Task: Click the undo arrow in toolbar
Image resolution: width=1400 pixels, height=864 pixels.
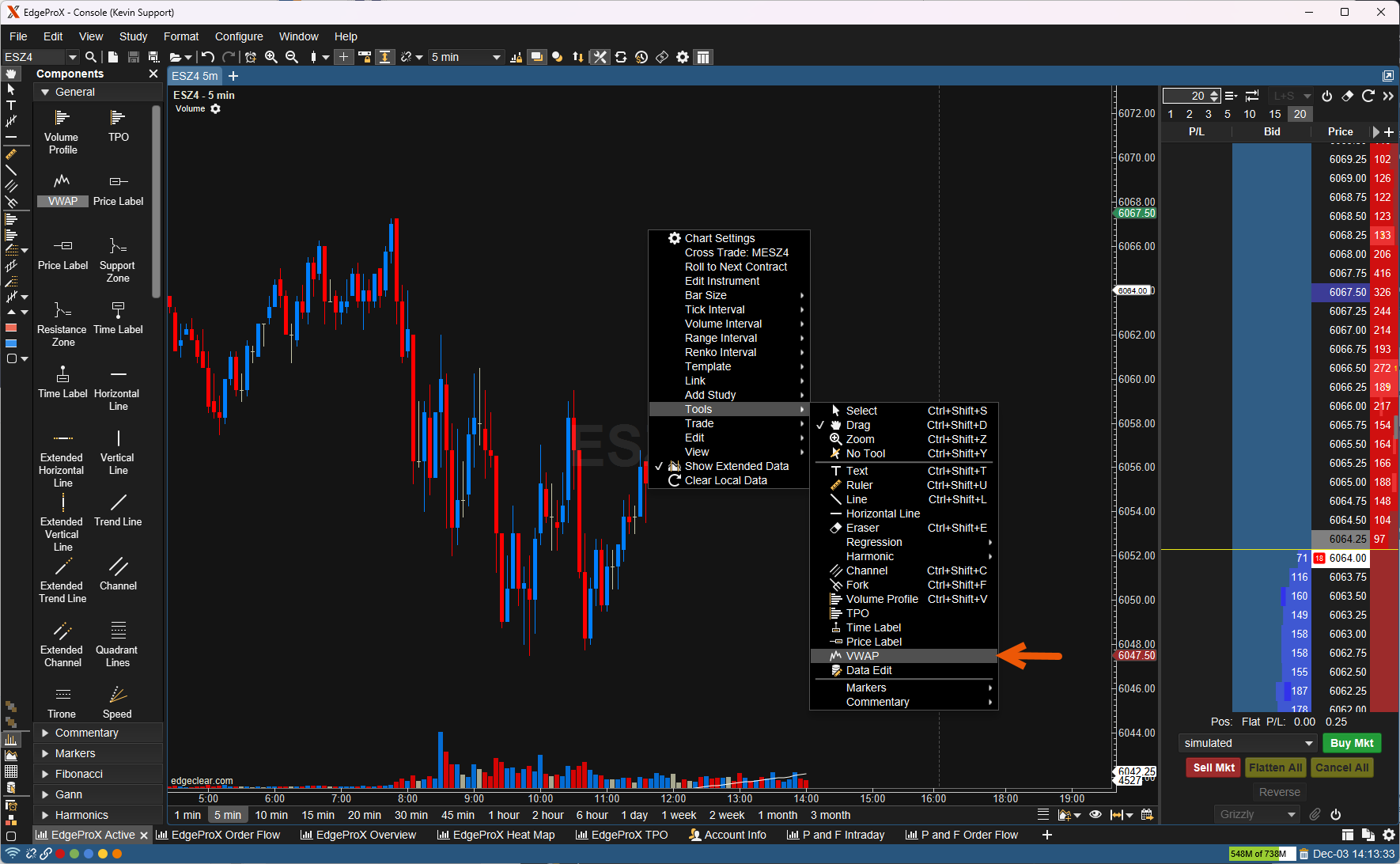Action: coord(208,57)
